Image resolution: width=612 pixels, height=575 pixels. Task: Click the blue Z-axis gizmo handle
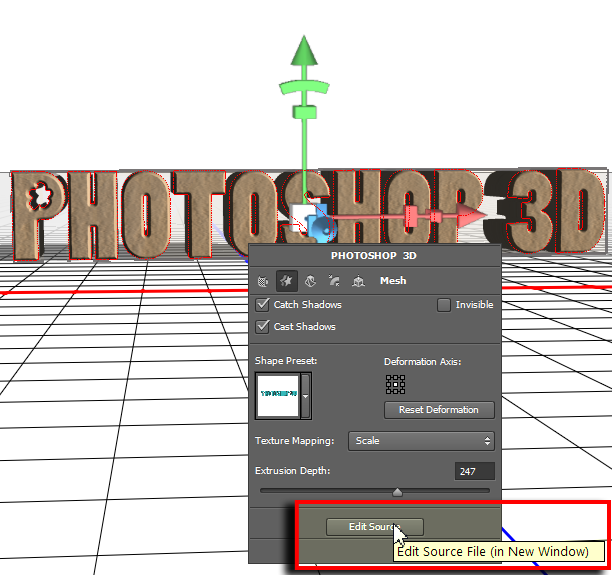[322, 226]
